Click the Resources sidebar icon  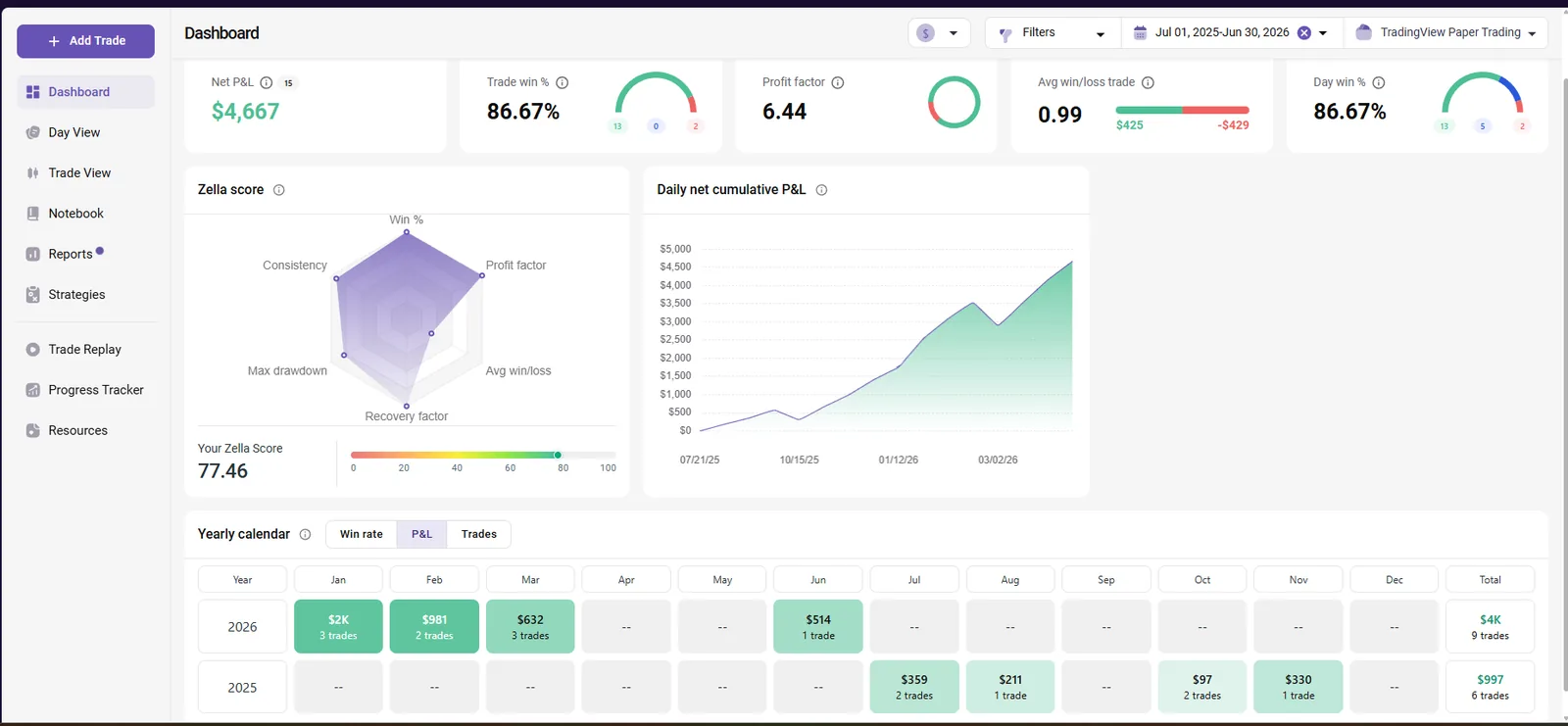[x=32, y=430]
